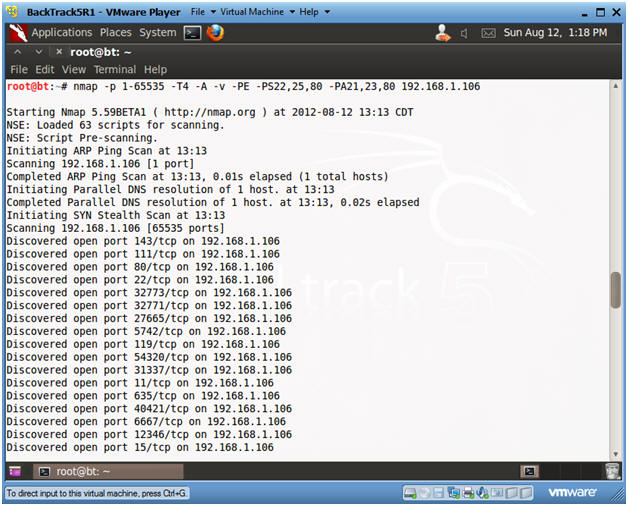Click 'Discovered open port 22/tcp' line
The image size is (628, 506).
(140, 280)
